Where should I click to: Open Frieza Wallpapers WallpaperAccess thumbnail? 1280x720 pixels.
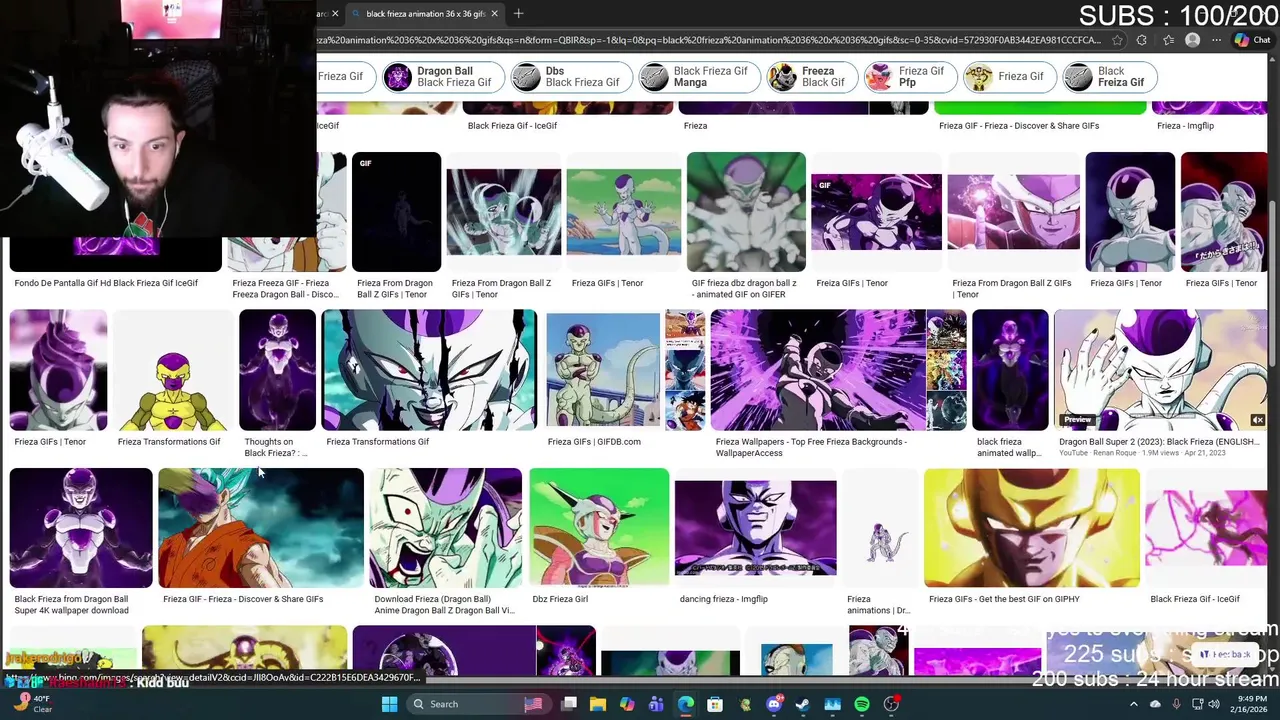coord(818,371)
